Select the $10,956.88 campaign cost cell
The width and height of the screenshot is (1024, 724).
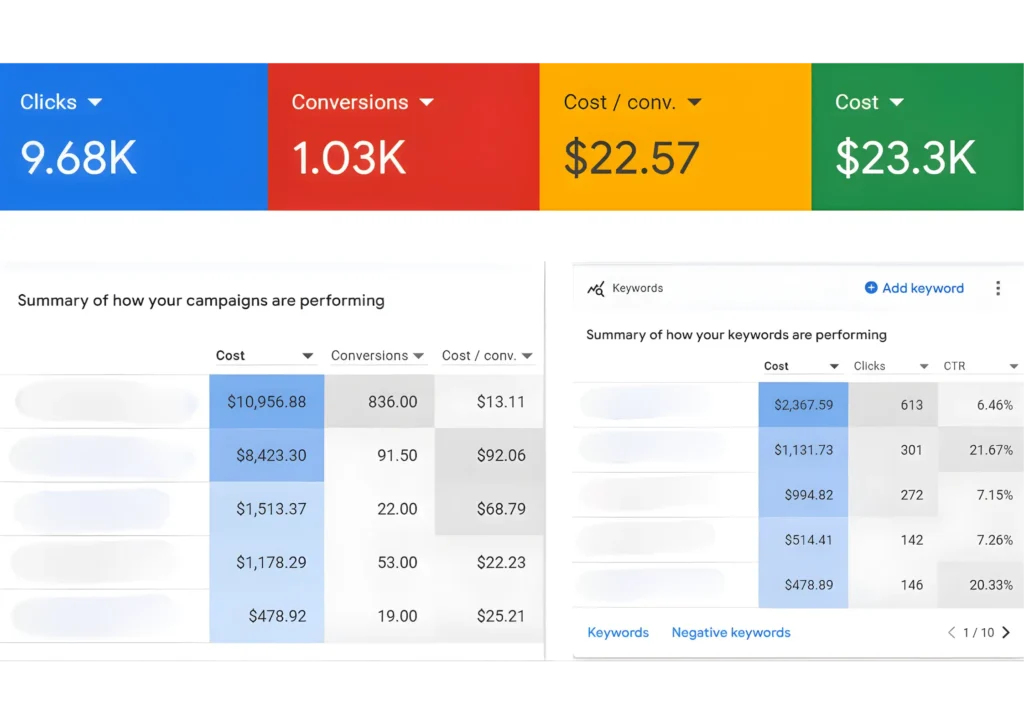pos(266,402)
